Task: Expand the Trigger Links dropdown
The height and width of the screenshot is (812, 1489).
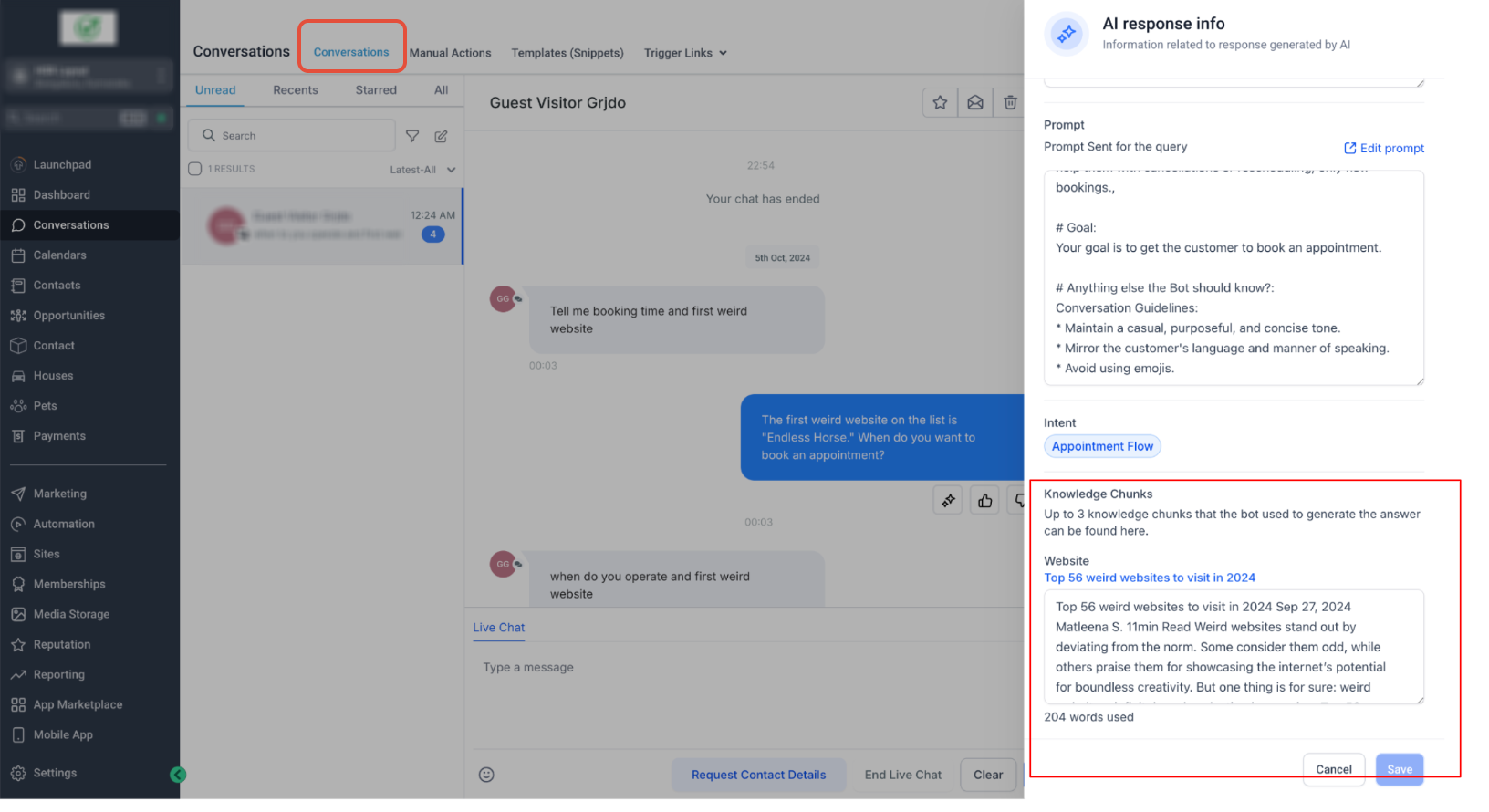Action: (x=685, y=53)
